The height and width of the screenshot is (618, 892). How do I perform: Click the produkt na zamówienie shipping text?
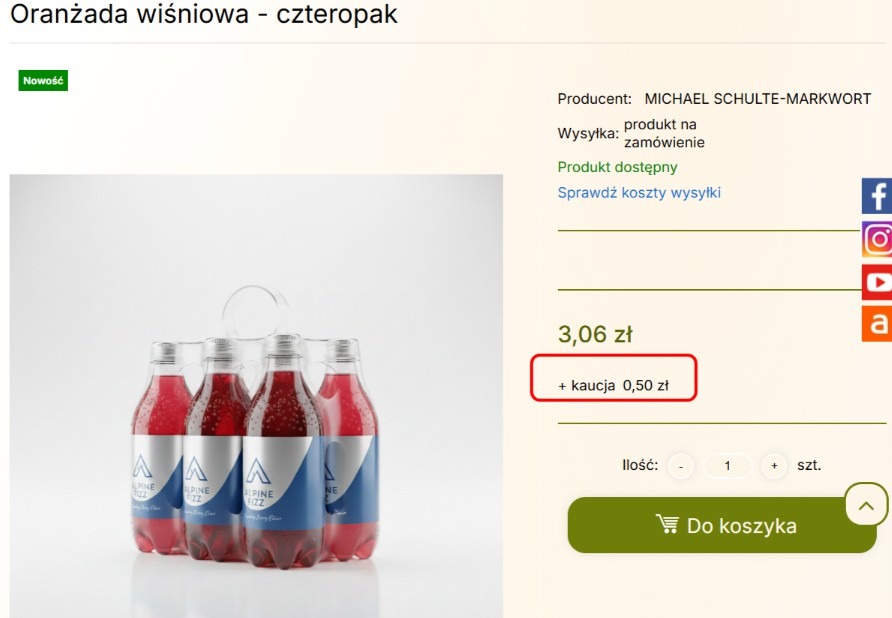[664, 133]
